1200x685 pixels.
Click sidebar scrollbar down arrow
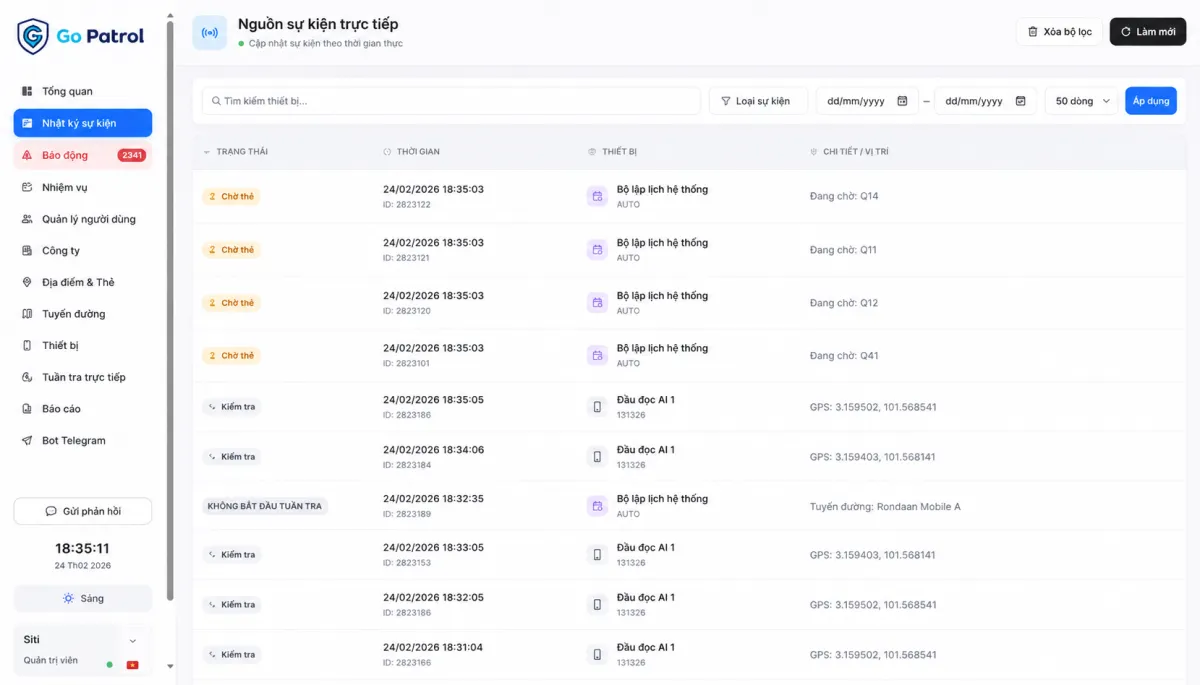coord(170,666)
